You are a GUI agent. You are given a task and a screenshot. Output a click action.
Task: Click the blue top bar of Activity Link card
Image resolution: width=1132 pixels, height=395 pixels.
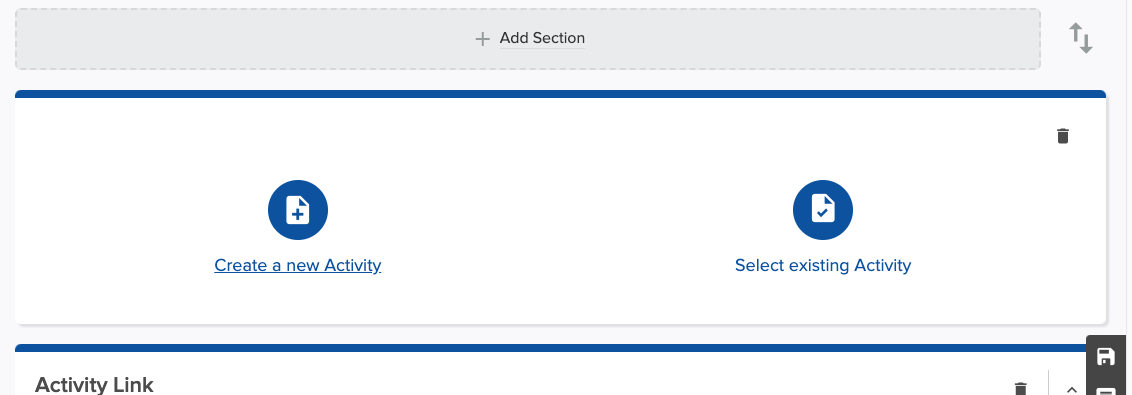[549, 348]
